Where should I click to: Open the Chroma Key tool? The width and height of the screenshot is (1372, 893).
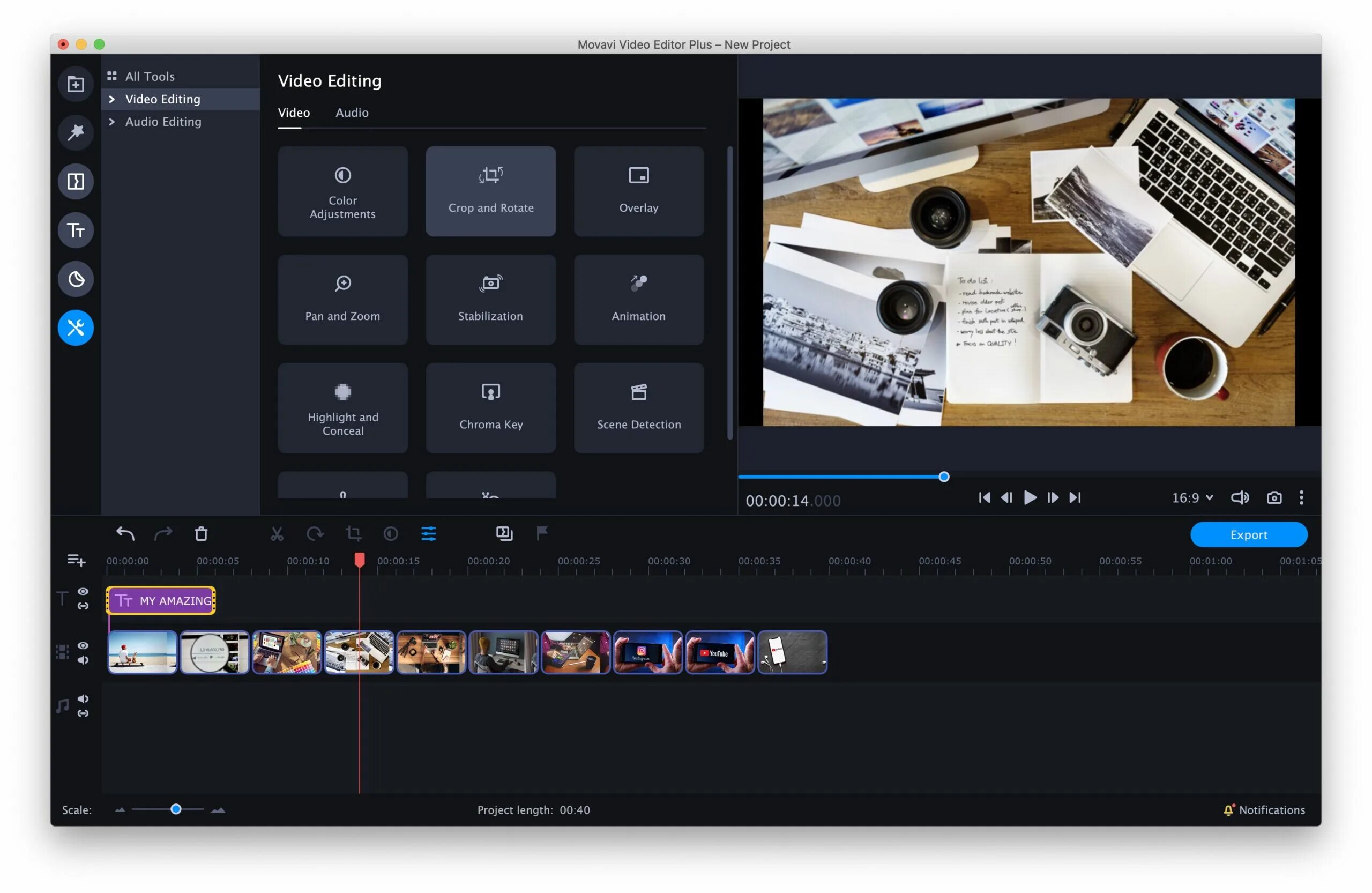pyautogui.click(x=490, y=407)
